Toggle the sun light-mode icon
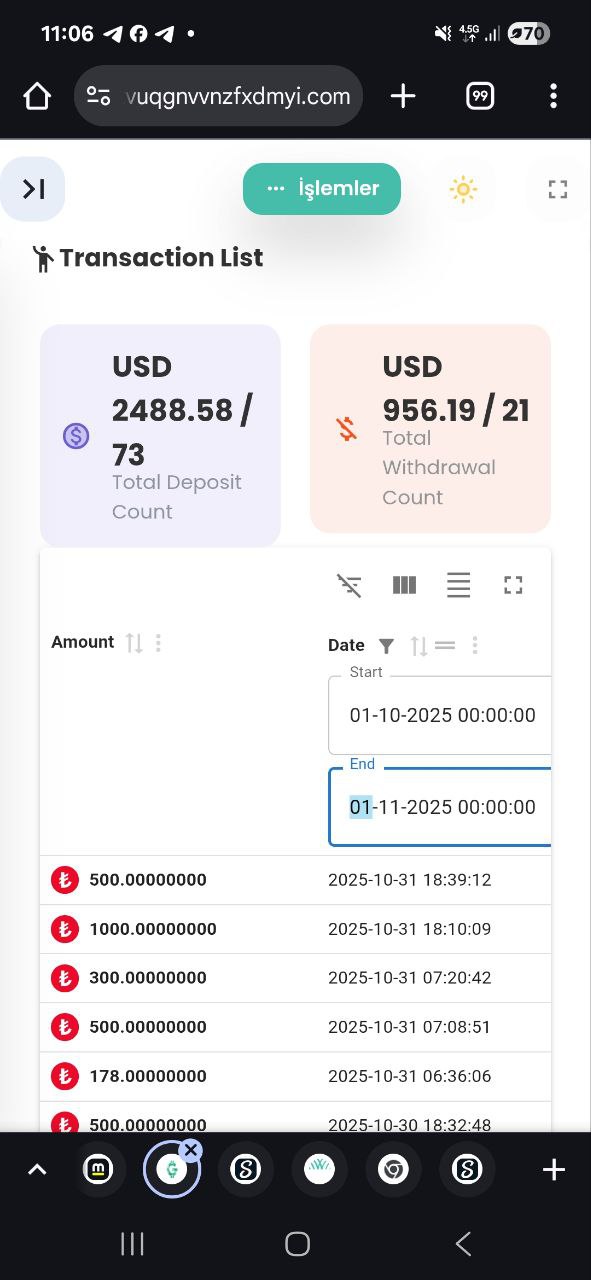Screen dimensions: 591x1280 point(463,189)
